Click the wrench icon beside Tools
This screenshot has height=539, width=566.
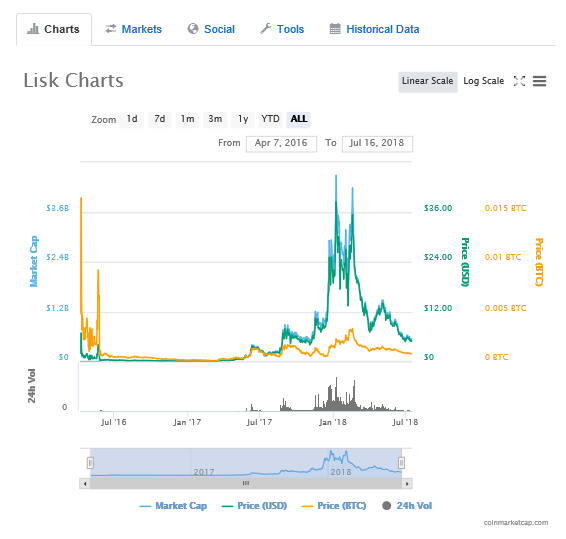266,29
